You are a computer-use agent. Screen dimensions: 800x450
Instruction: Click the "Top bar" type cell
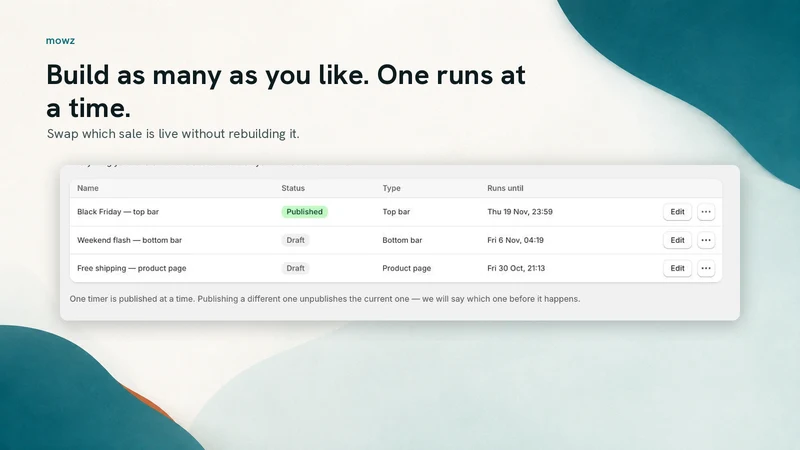pos(396,212)
